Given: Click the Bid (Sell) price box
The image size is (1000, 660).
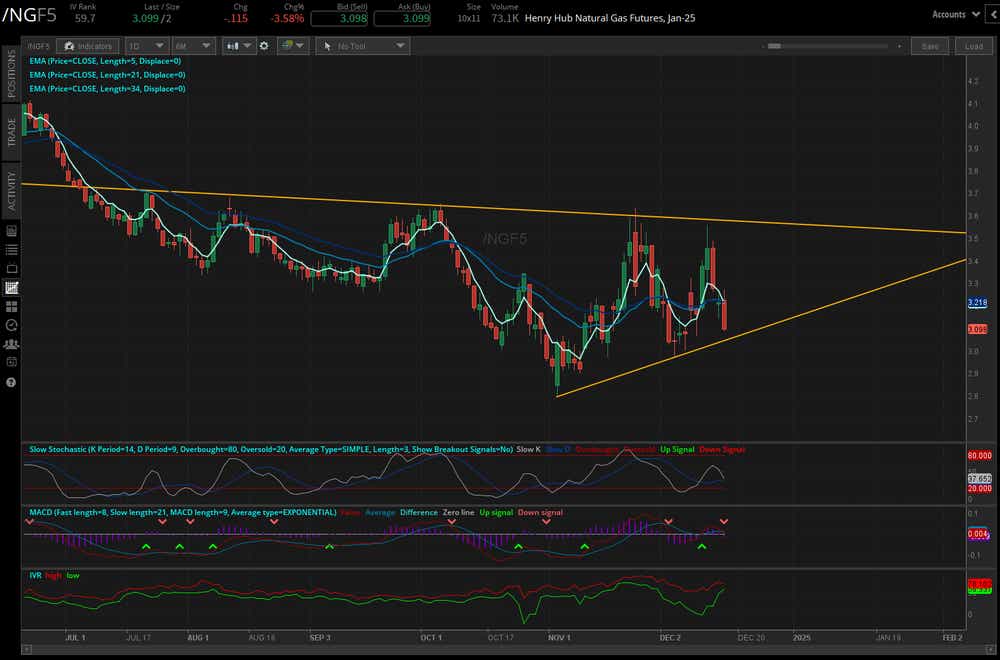Looking at the screenshot, I should (x=338, y=18).
